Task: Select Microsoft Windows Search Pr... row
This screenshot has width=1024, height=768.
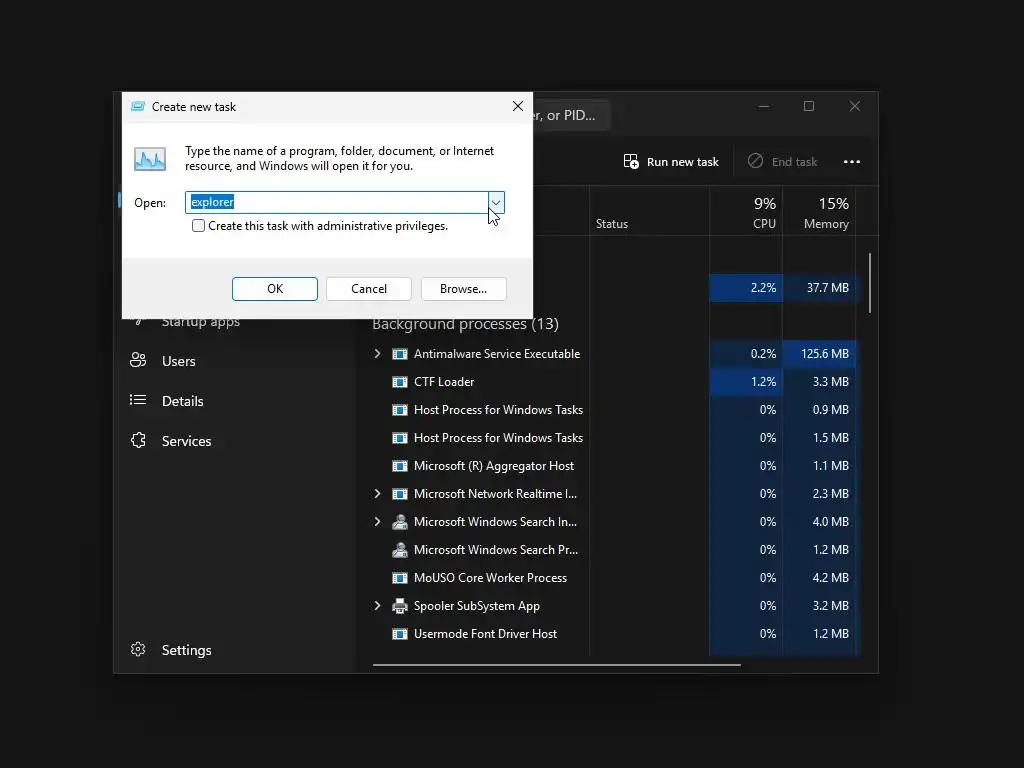Action: click(614, 550)
